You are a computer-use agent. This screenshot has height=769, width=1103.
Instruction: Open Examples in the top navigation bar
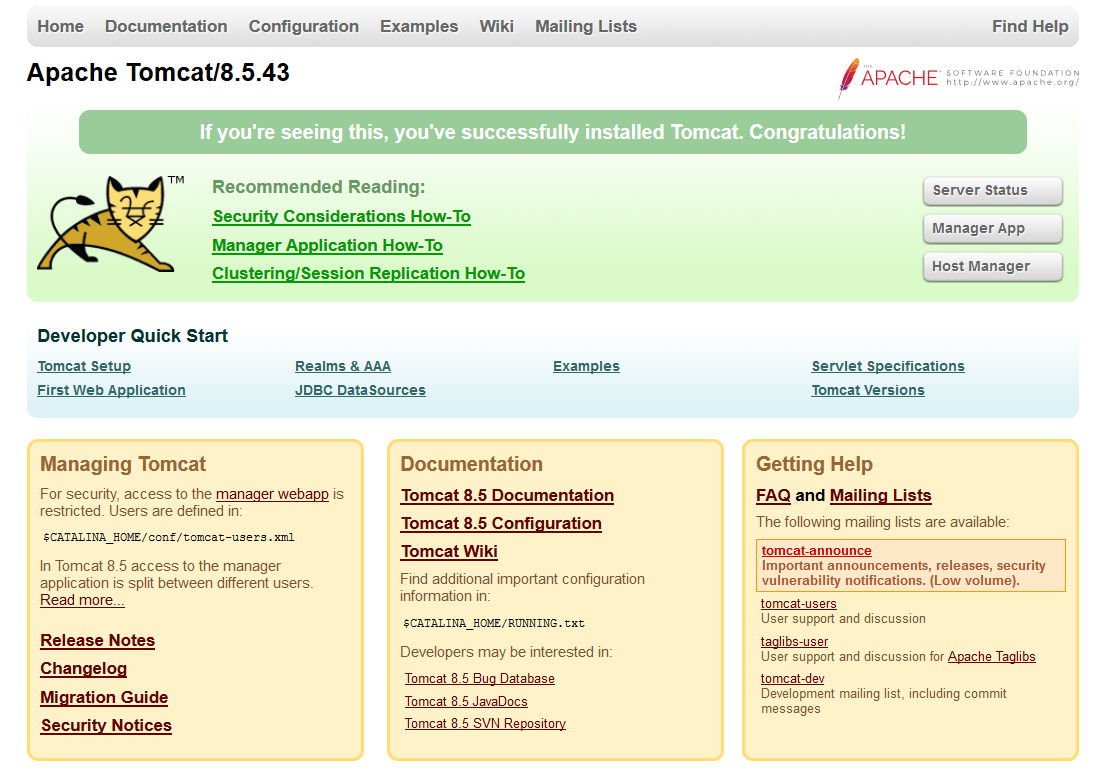(419, 27)
